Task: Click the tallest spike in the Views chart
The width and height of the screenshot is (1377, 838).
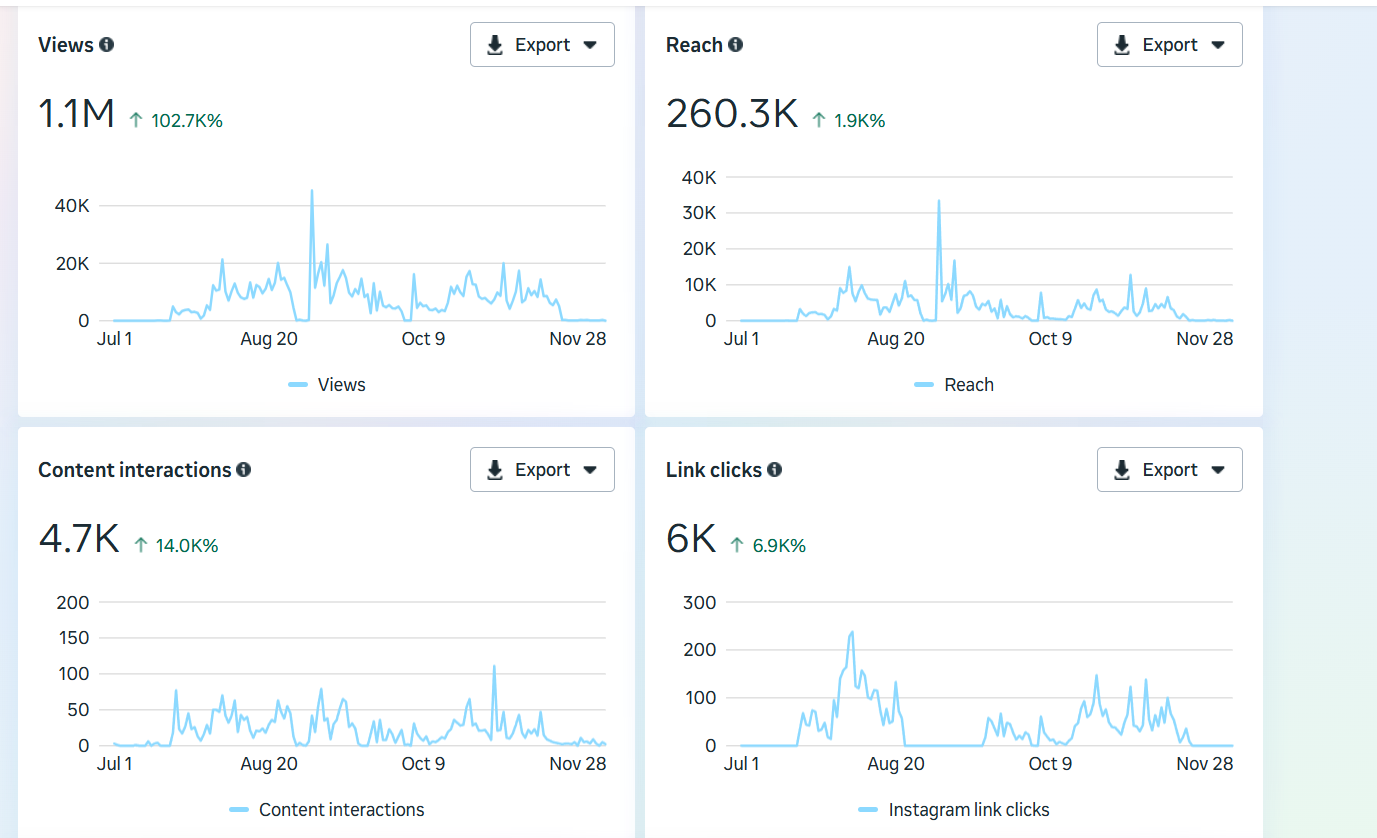Action: [312, 192]
